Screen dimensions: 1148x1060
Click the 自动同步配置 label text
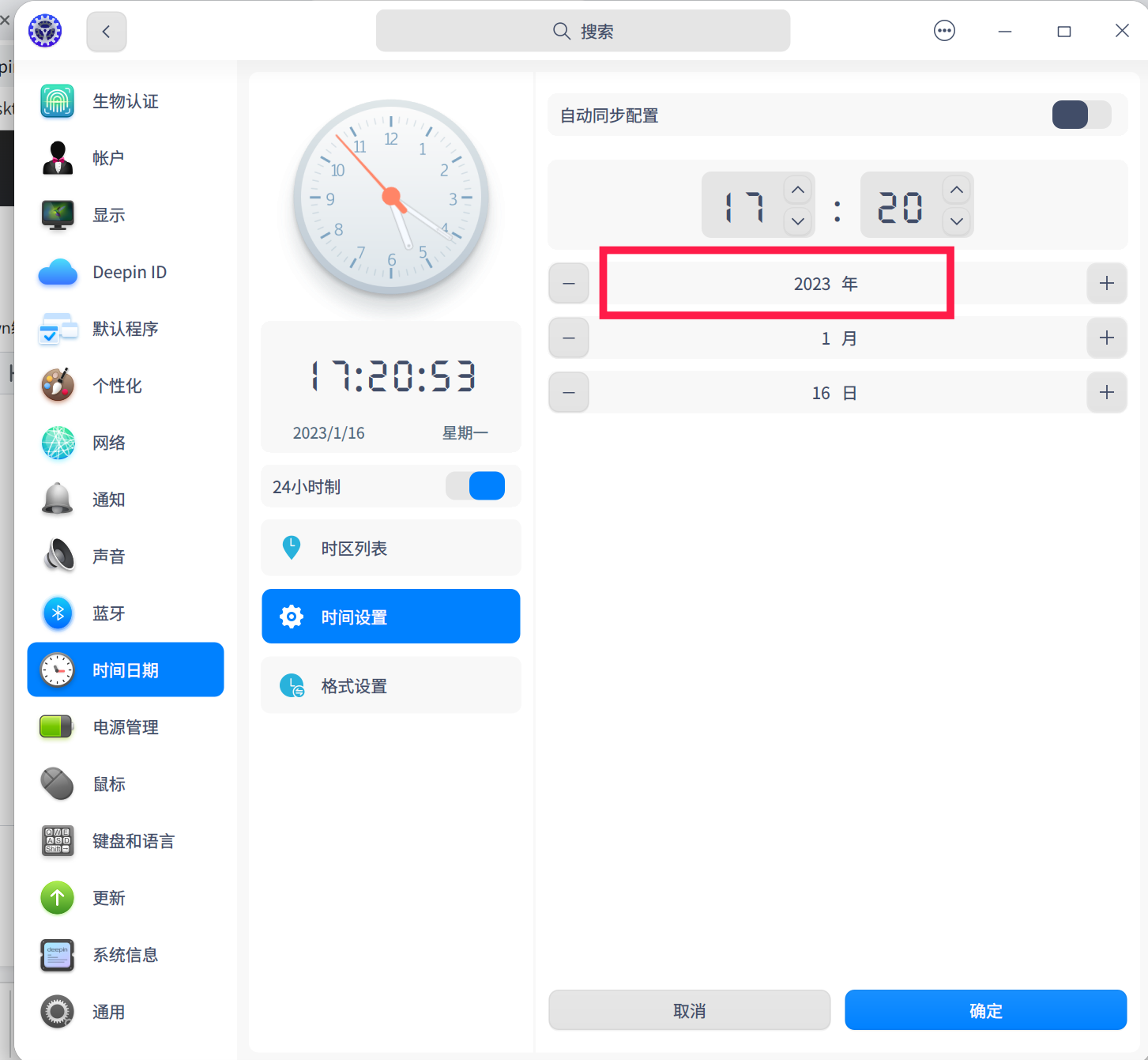click(609, 115)
